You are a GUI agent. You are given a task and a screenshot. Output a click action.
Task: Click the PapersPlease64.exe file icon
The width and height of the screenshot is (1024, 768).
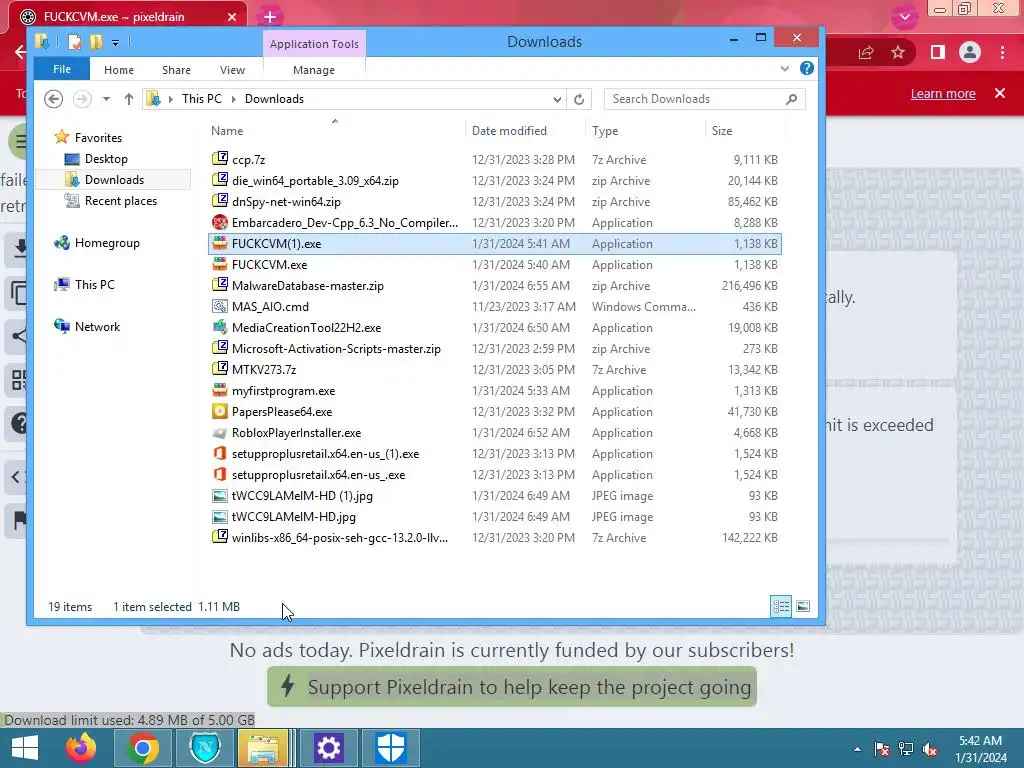[x=220, y=411]
